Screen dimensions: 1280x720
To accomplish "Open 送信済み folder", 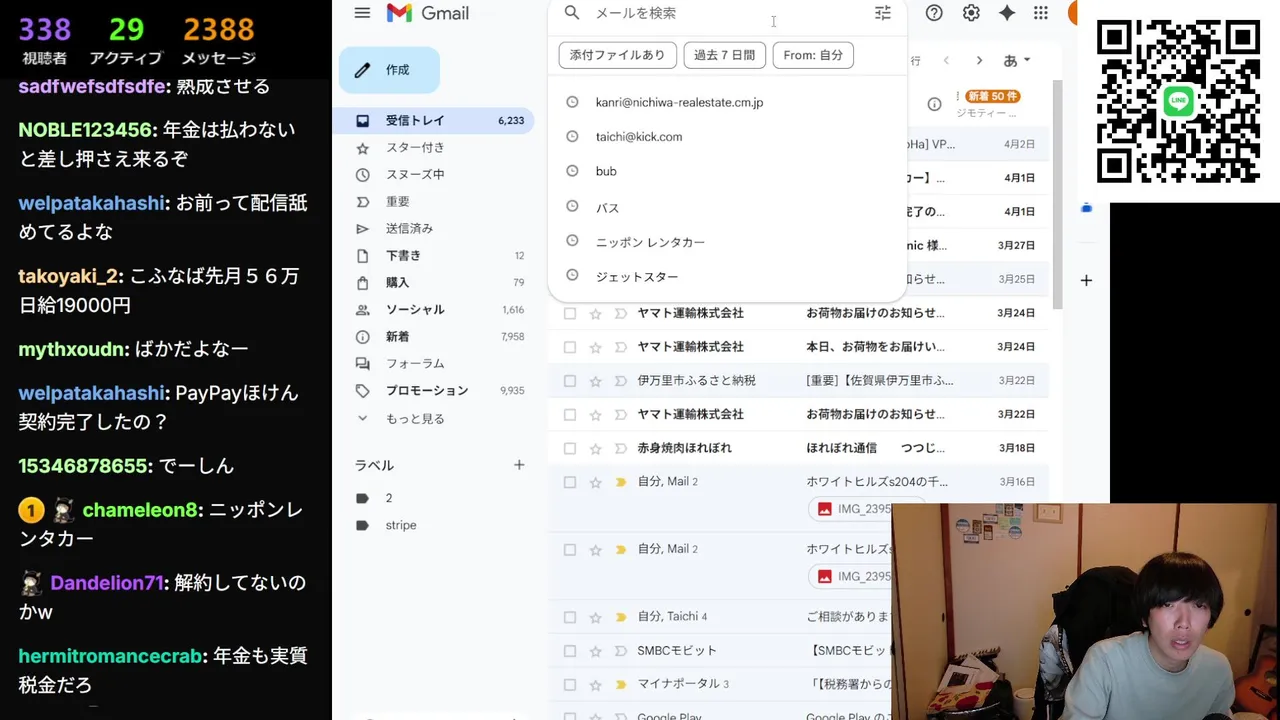I will [434, 229].
